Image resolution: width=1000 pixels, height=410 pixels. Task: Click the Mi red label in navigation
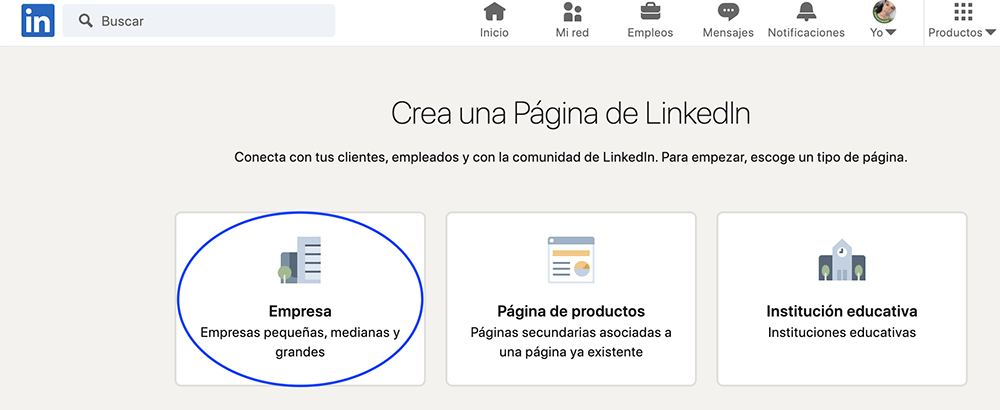572,33
